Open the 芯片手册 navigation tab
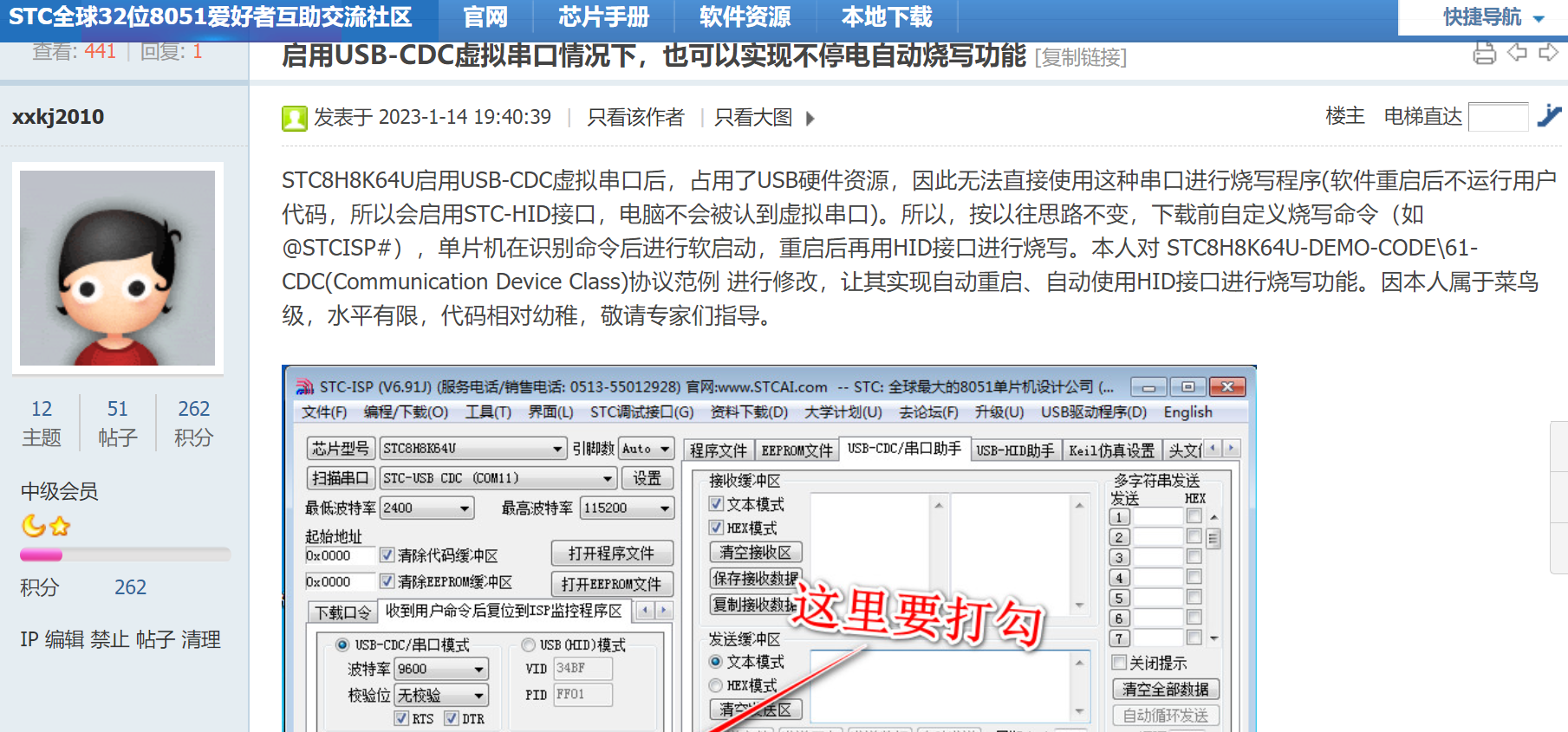The width and height of the screenshot is (1568, 732). (x=604, y=17)
